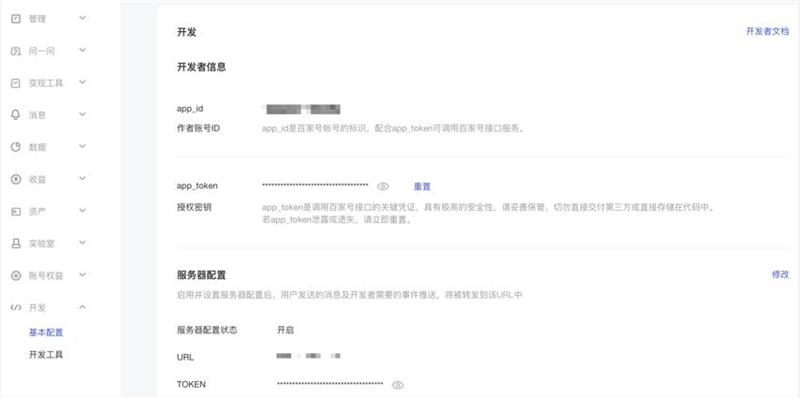The height and width of the screenshot is (398, 800).
Task: Click the 问一问 sidebar icon
Action: (x=16, y=51)
